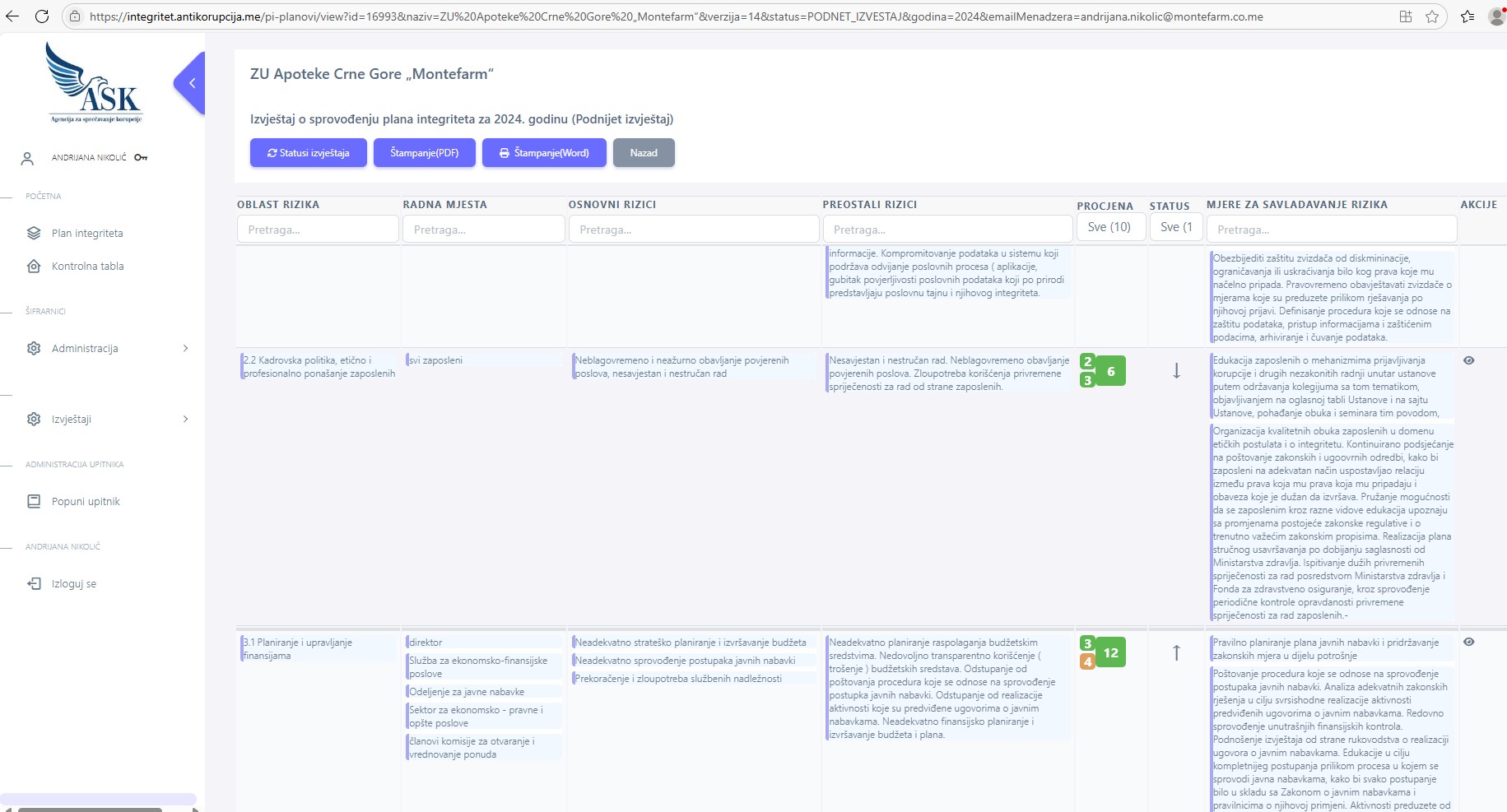View details with eye icon for row 3.1
1507x812 pixels.
tap(1469, 642)
